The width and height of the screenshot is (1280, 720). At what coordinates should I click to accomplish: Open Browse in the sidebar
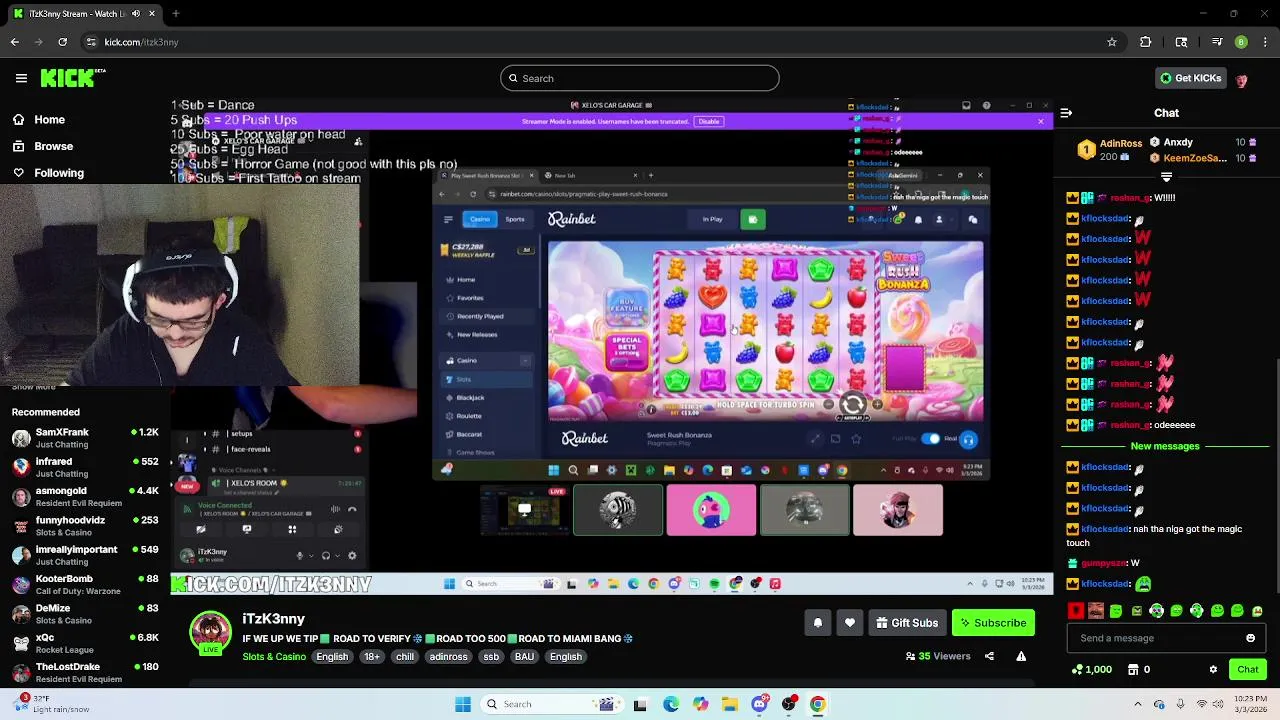[43, 146]
